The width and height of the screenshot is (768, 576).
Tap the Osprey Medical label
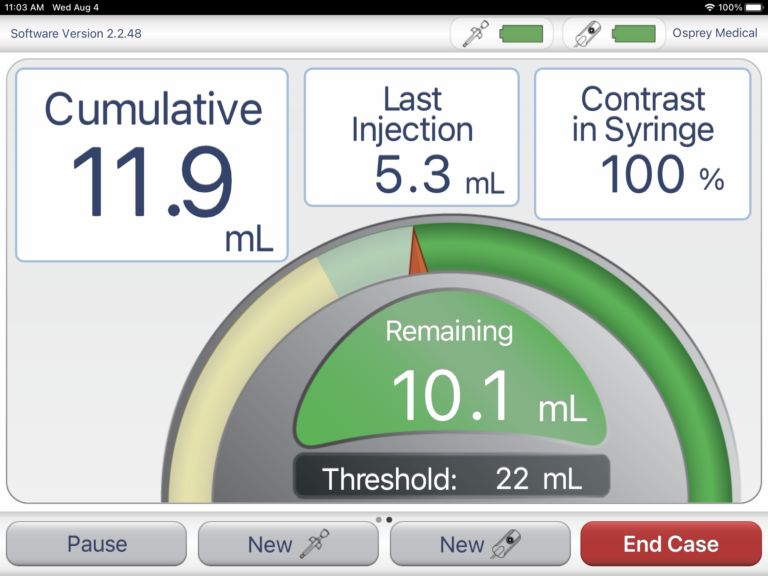tap(715, 33)
